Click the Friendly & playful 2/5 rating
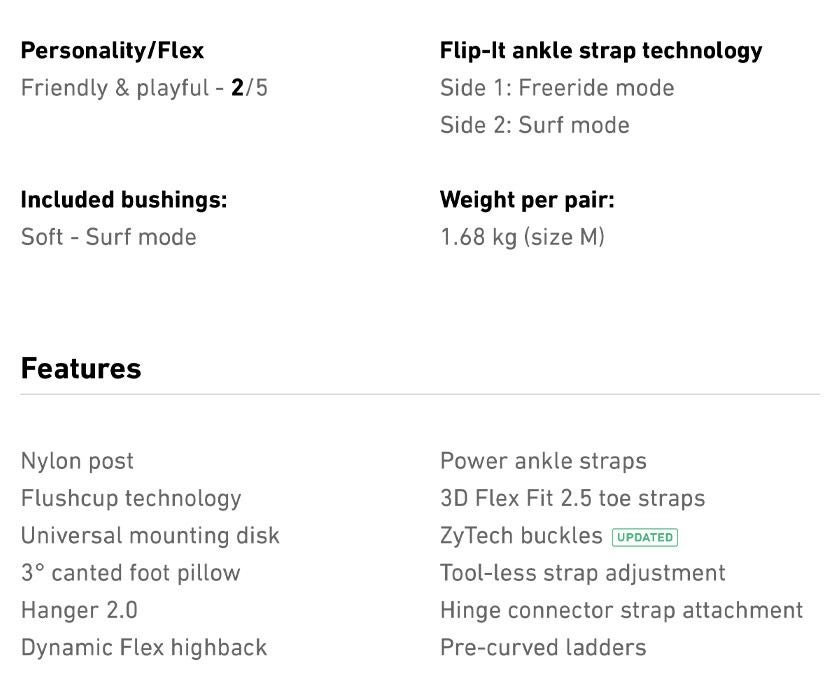 pyautogui.click(x=144, y=88)
